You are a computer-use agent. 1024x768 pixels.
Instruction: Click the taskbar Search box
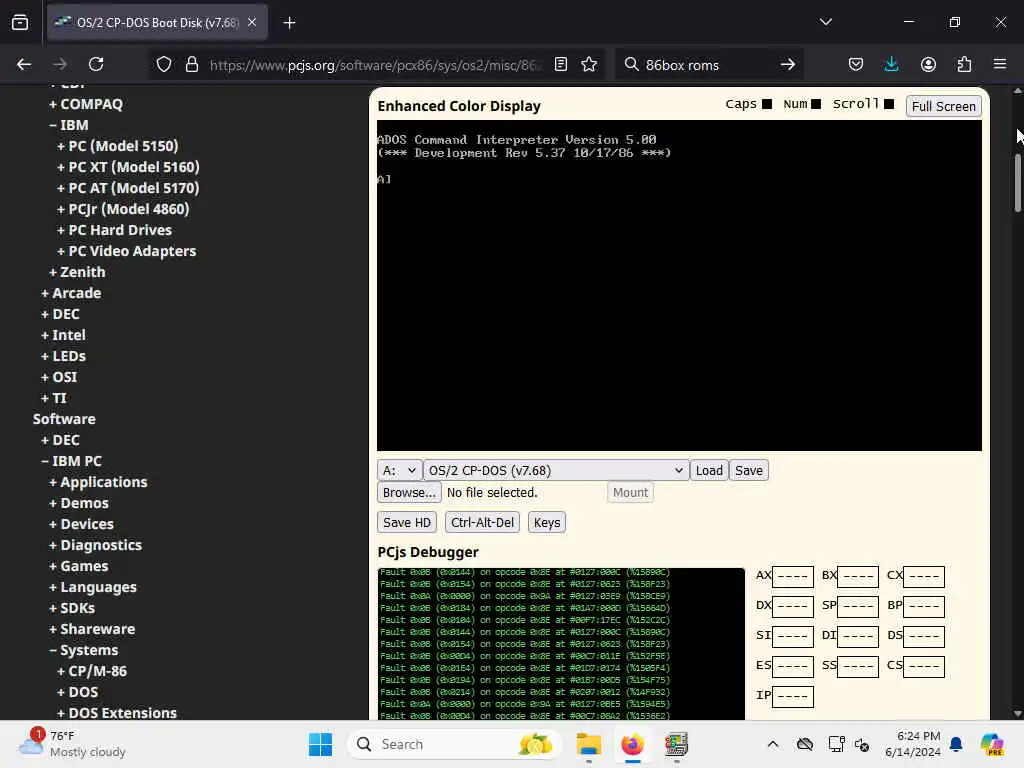coord(455,744)
